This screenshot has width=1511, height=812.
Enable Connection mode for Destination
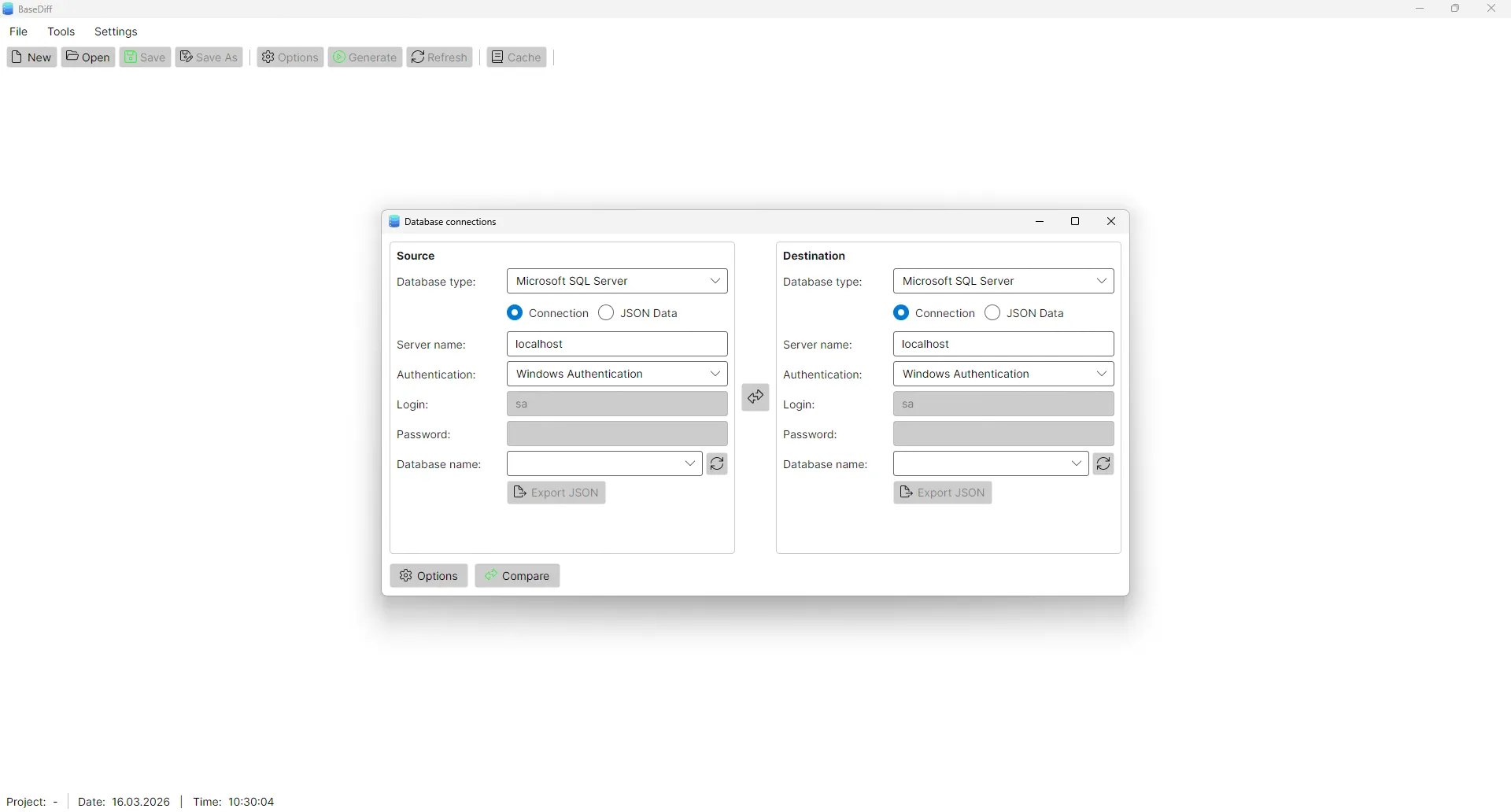tap(900, 312)
